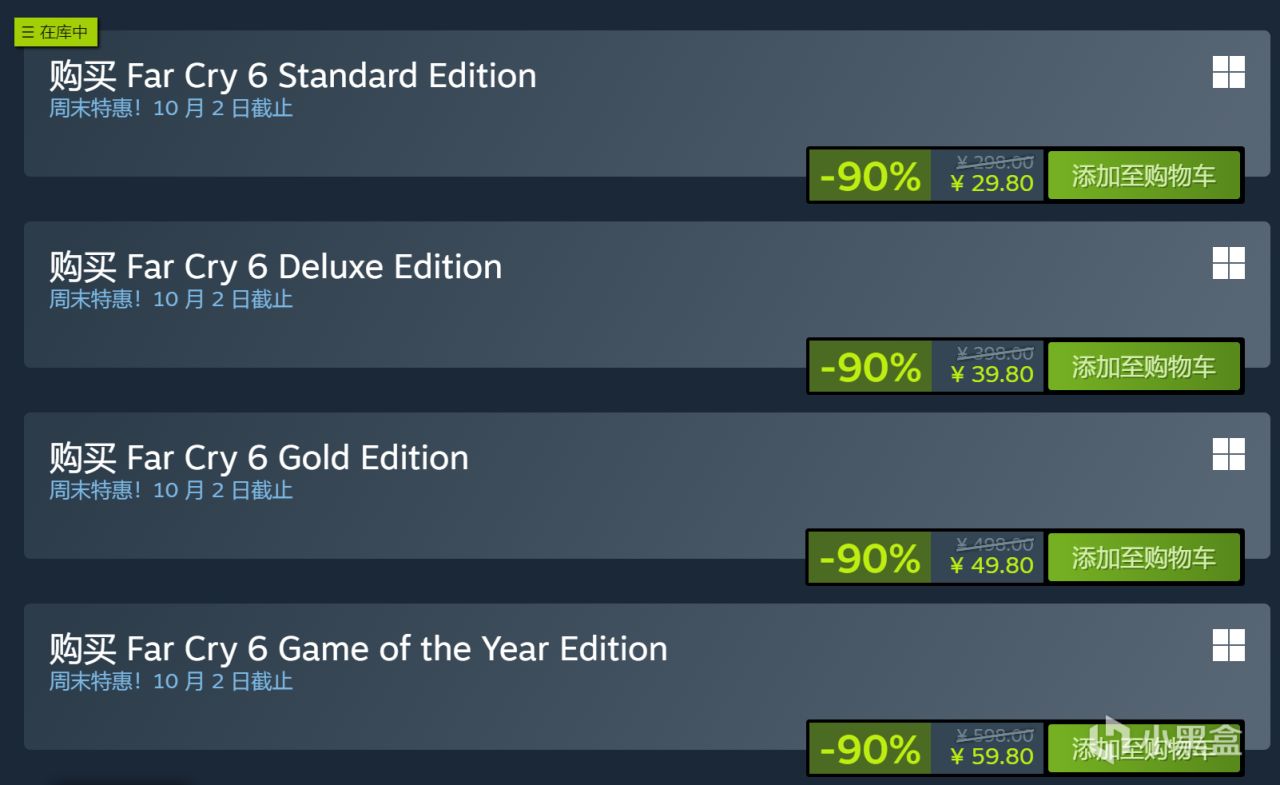Click the -90% badge for Deluxe Edition
The image size is (1280, 785).
[x=870, y=367]
